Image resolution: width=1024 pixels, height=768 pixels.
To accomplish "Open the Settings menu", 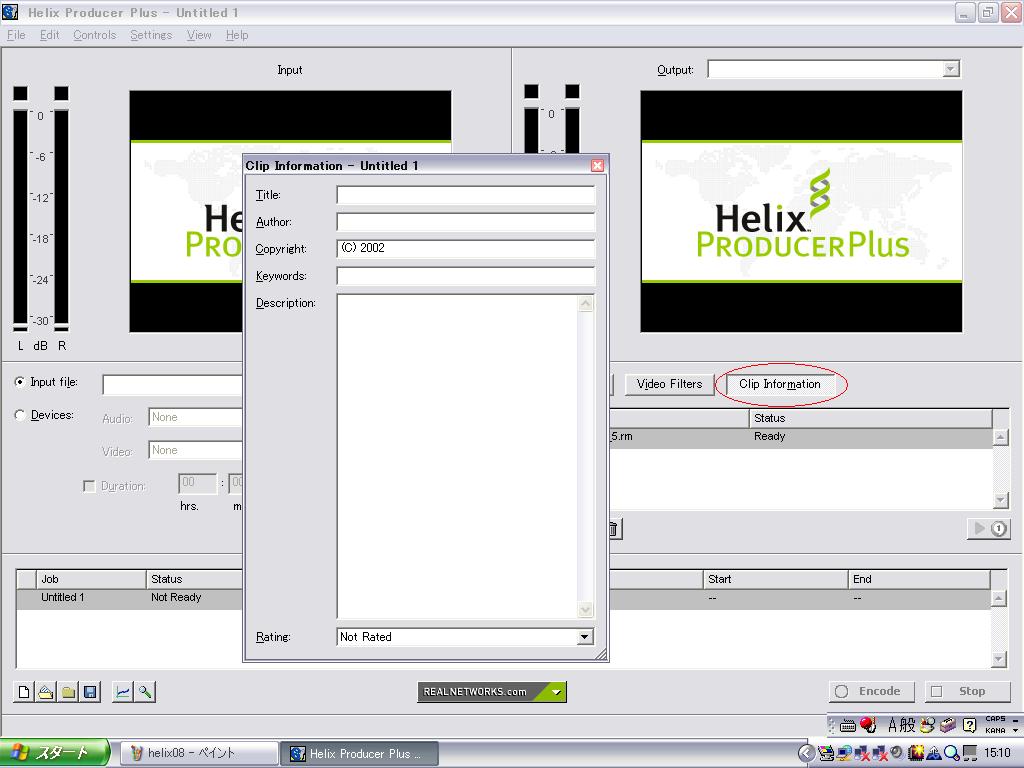I will pyautogui.click(x=151, y=35).
